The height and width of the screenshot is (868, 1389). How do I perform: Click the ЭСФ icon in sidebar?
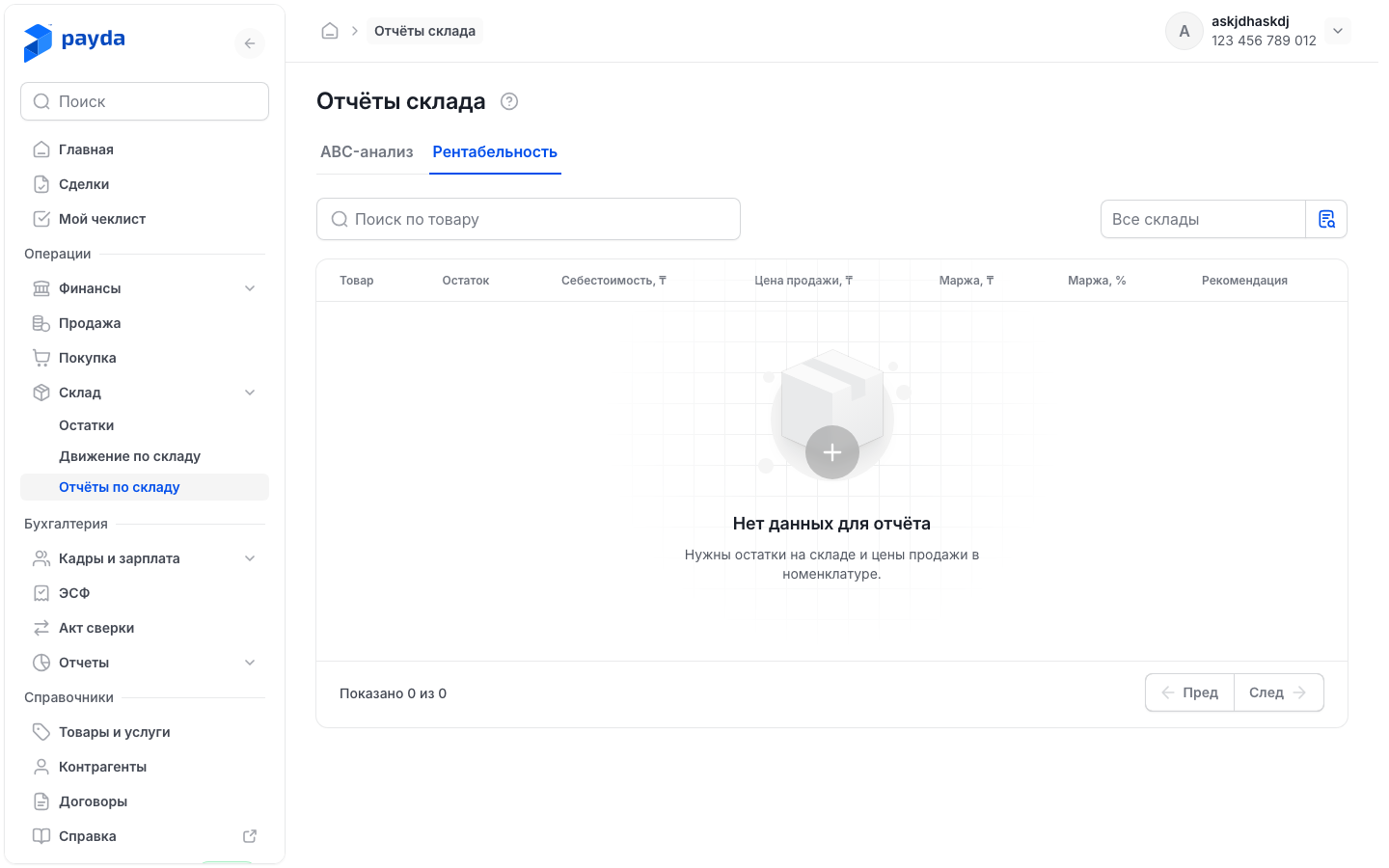[x=41, y=593]
